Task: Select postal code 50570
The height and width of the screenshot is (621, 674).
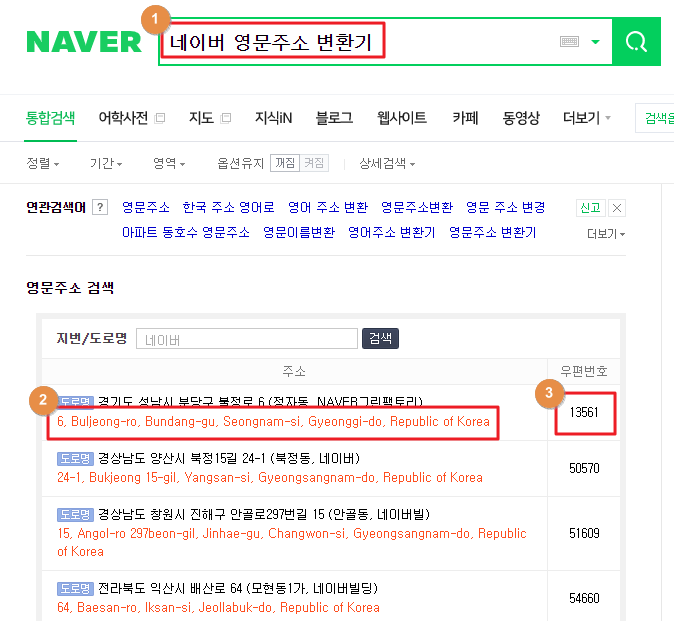Action: 584,468
